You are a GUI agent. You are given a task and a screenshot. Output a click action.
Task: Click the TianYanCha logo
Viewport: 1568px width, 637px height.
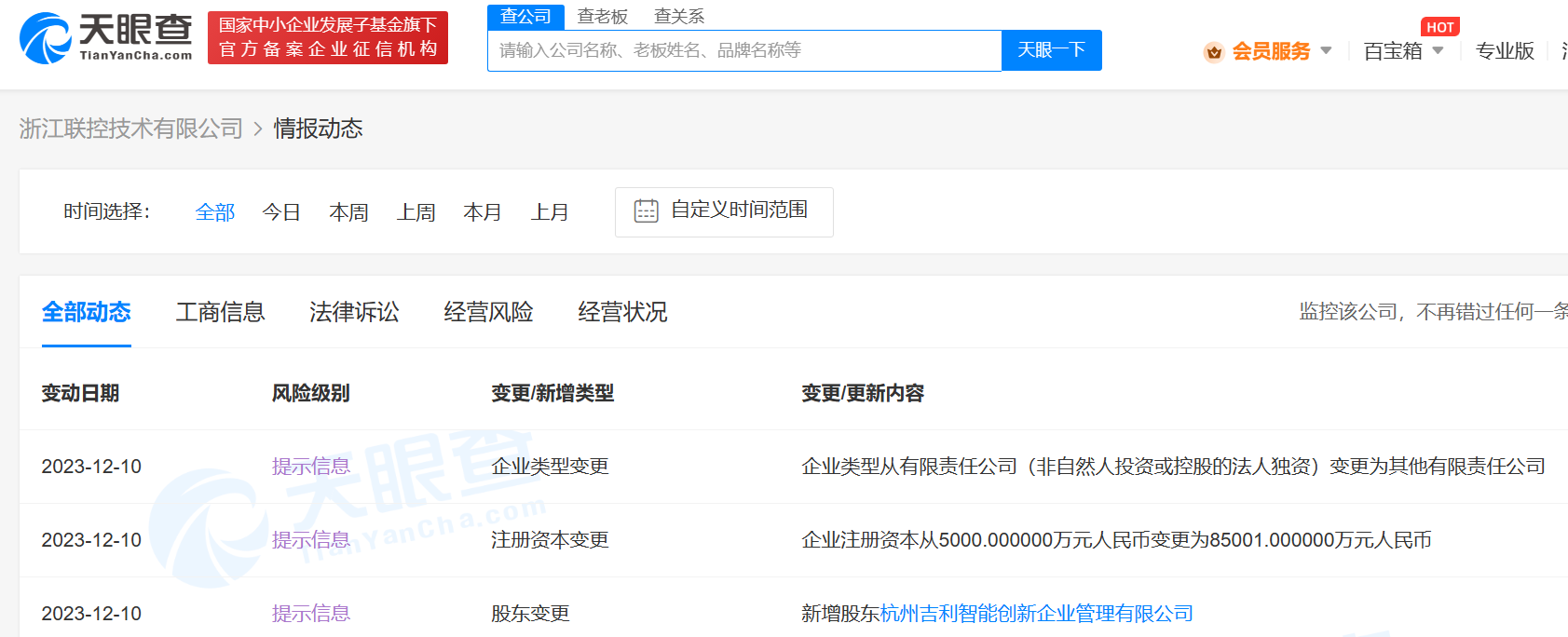pyautogui.click(x=106, y=38)
